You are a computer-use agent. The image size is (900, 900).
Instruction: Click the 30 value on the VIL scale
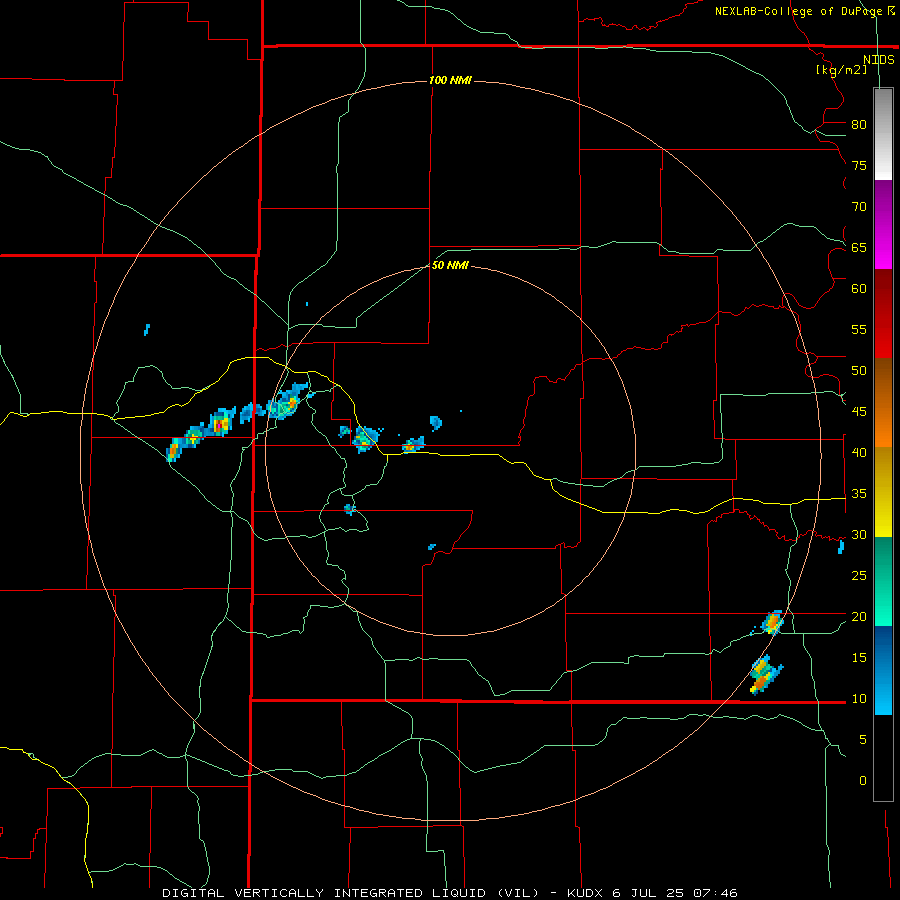click(x=859, y=535)
